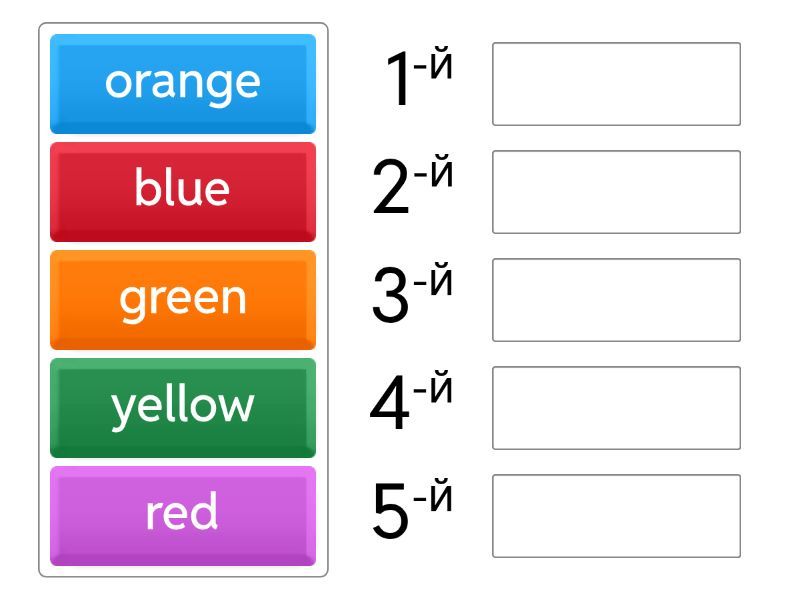
Task: Select the yellow word tile
Action: [x=182, y=407]
